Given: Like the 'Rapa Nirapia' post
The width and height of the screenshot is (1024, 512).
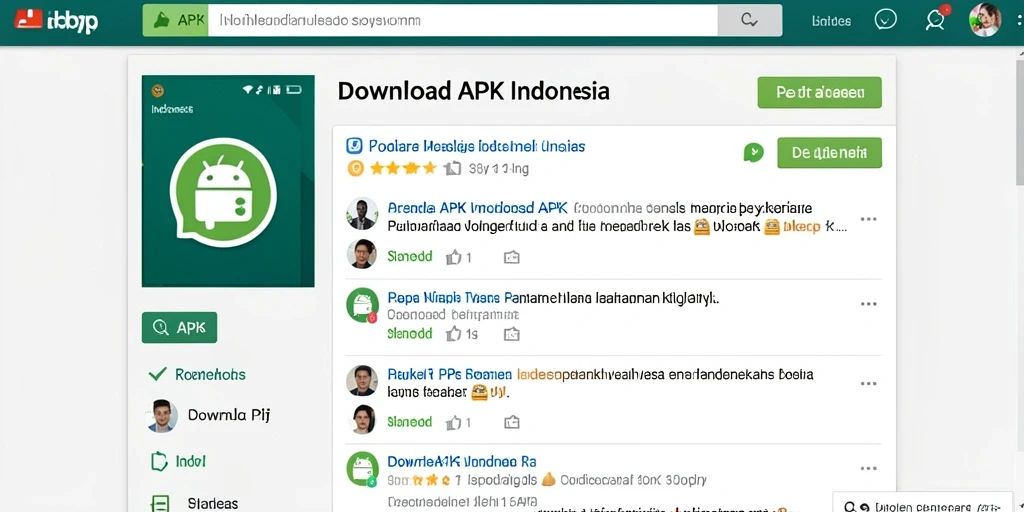Looking at the screenshot, I should click(453, 334).
